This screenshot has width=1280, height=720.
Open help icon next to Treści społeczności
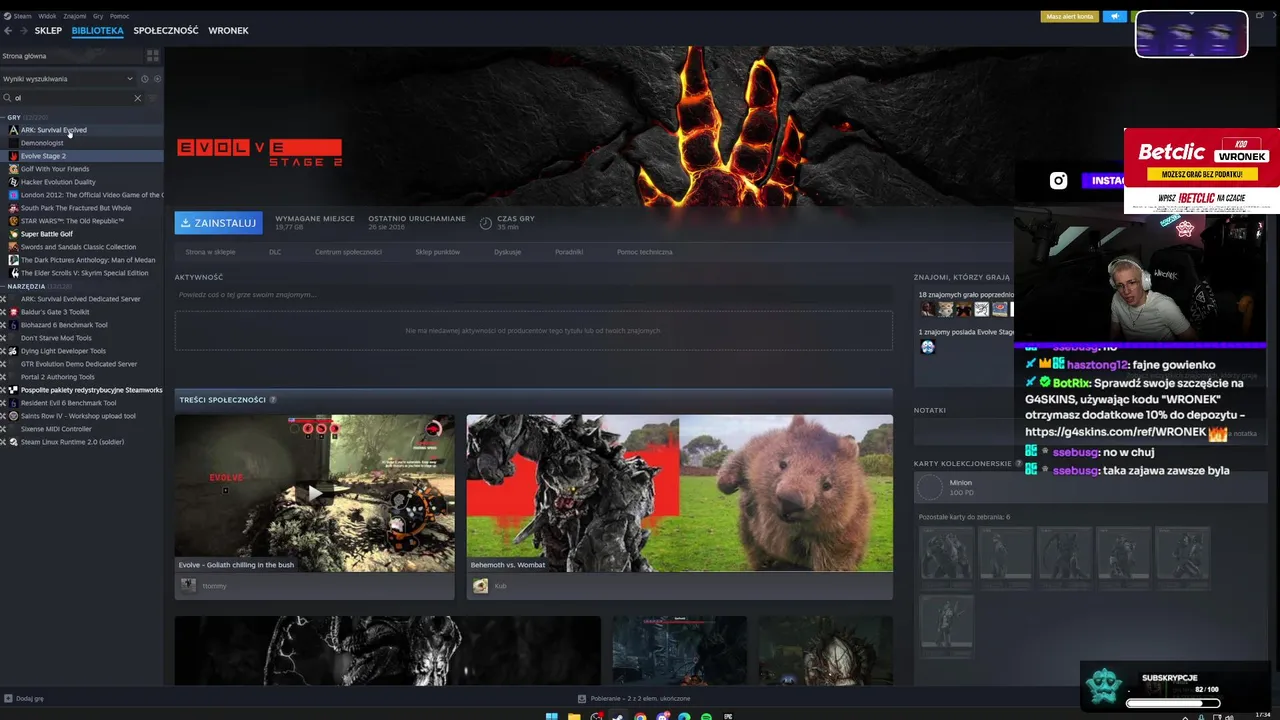273,400
